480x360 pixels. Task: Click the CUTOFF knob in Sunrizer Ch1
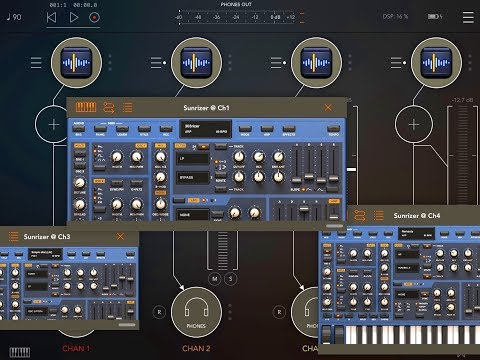[x=239, y=157]
